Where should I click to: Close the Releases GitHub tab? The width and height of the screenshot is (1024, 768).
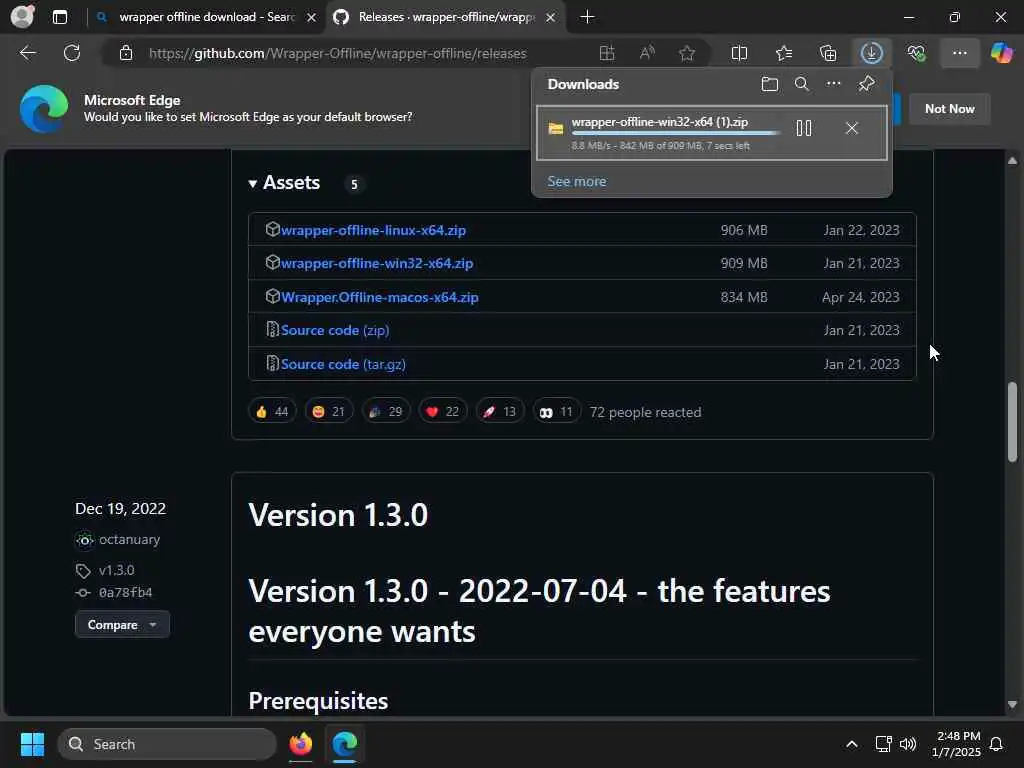click(x=551, y=18)
